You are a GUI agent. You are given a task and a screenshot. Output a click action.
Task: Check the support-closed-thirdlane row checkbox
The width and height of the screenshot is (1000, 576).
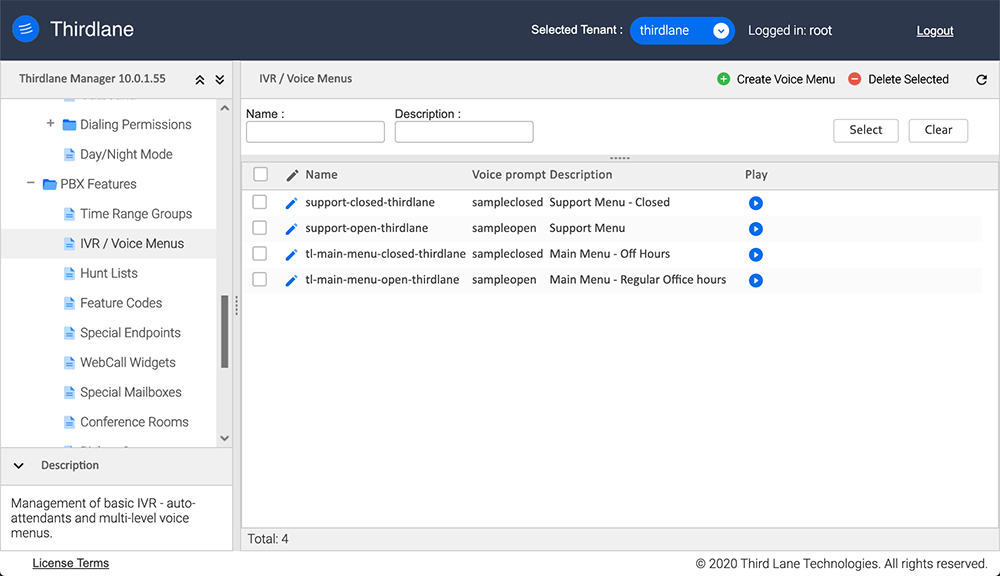tap(260, 202)
